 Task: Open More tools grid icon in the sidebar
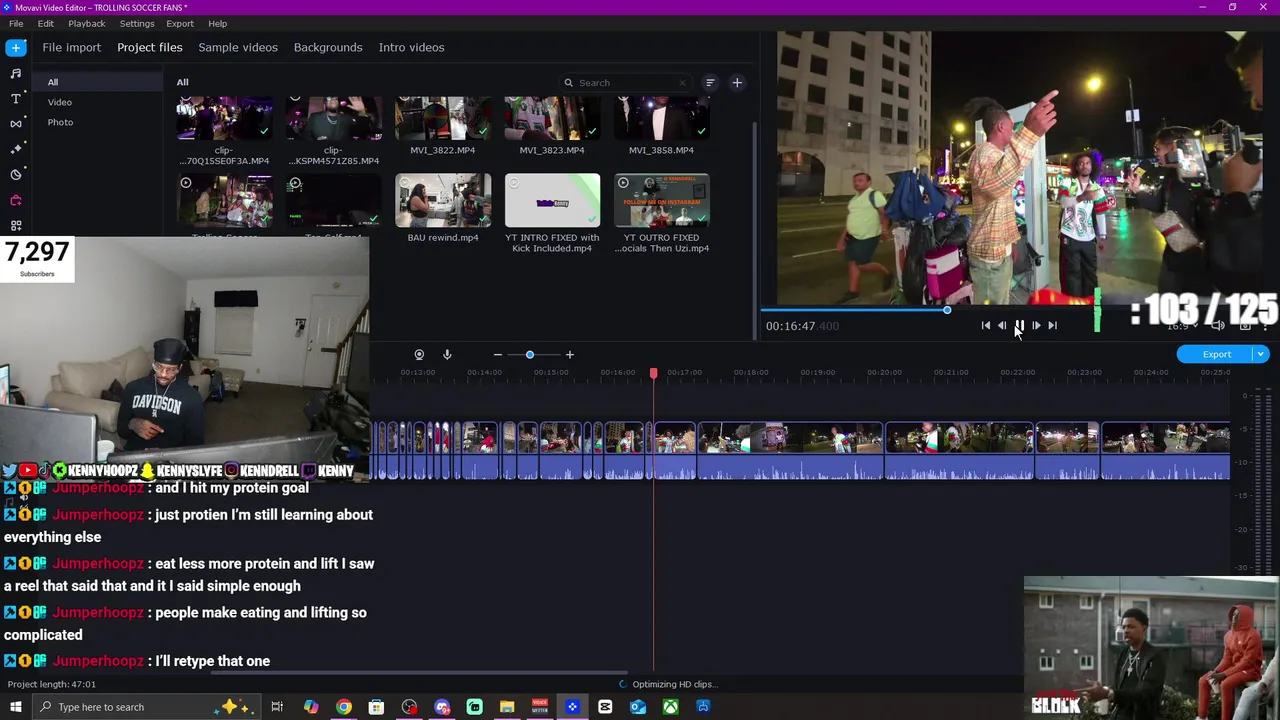coord(16,225)
